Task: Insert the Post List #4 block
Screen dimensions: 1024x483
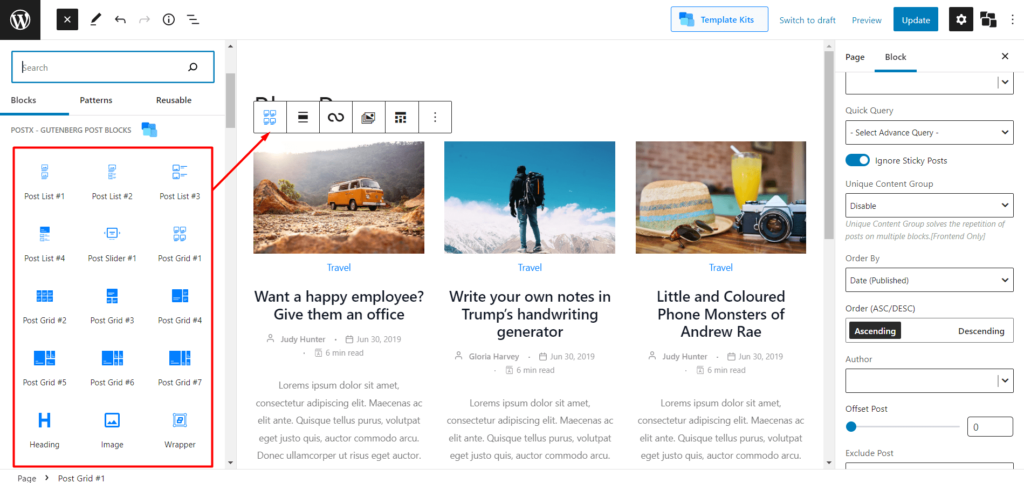Action: (x=44, y=243)
